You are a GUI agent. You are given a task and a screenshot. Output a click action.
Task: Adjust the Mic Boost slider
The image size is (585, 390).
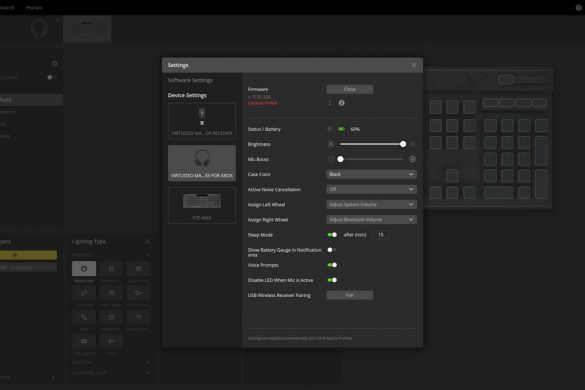(x=372, y=159)
